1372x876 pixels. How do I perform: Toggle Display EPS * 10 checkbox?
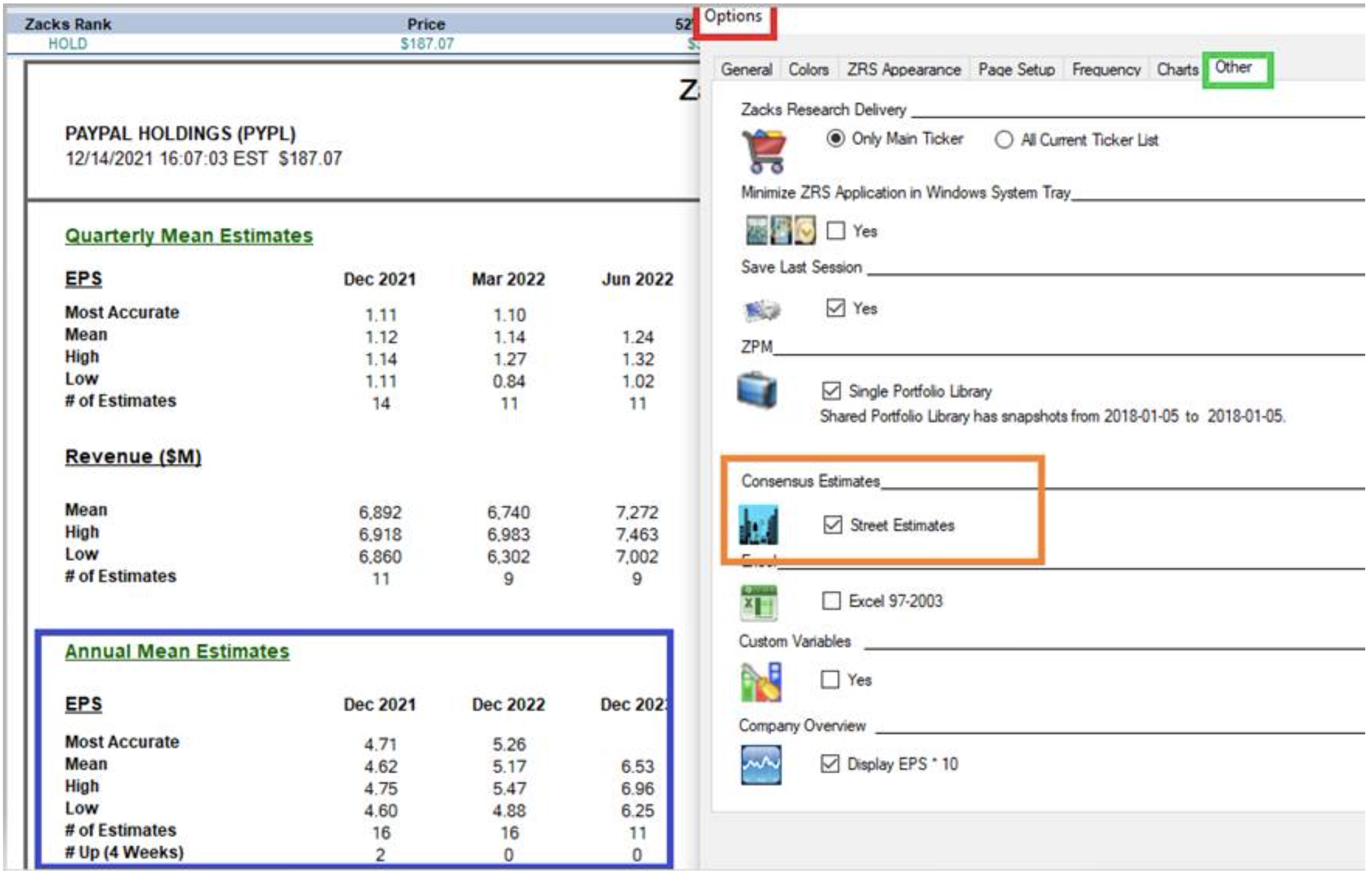(x=830, y=764)
